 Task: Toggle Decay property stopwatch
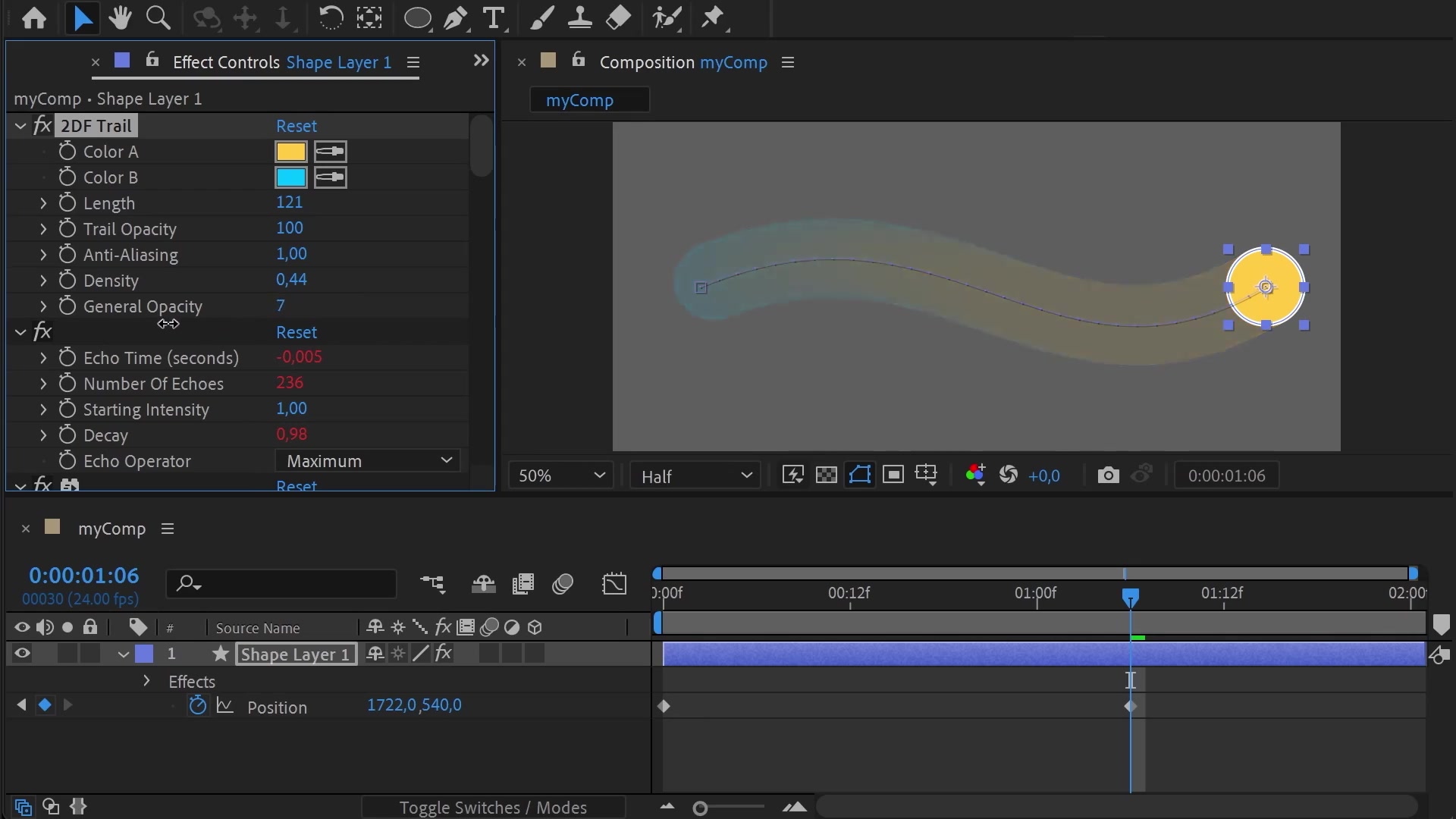click(67, 435)
